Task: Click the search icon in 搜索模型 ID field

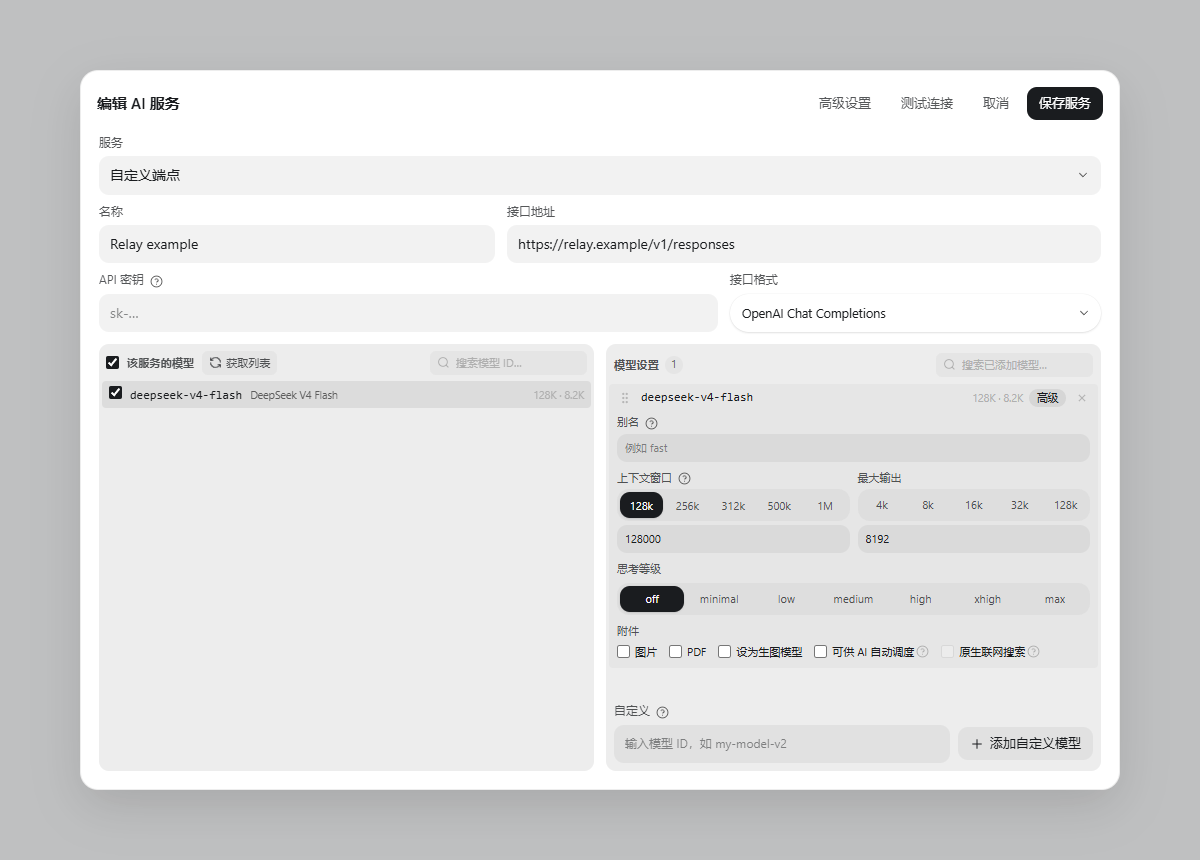Action: coord(443,363)
